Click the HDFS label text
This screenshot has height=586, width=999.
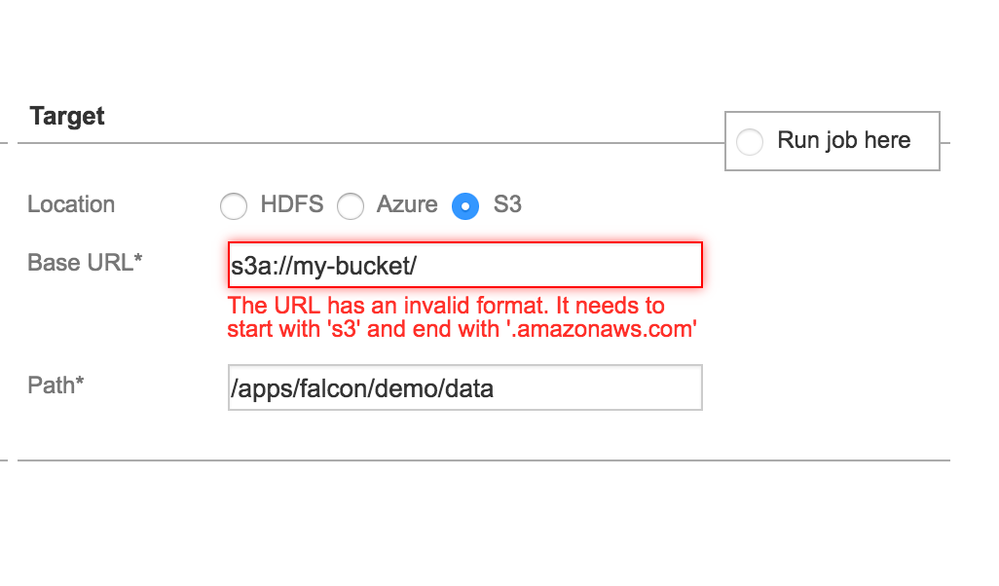(x=292, y=205)
